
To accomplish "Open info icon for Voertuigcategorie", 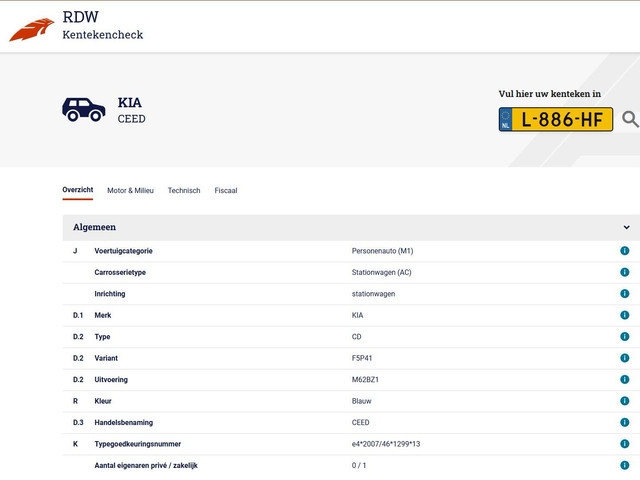I will click(625, 251).
